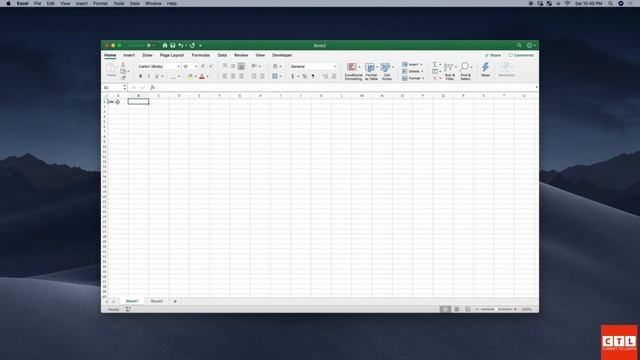Viewport: 640px width, 360px height.
Task: Click the AutoSum sigma icon
Action: (x=435, y=64)
